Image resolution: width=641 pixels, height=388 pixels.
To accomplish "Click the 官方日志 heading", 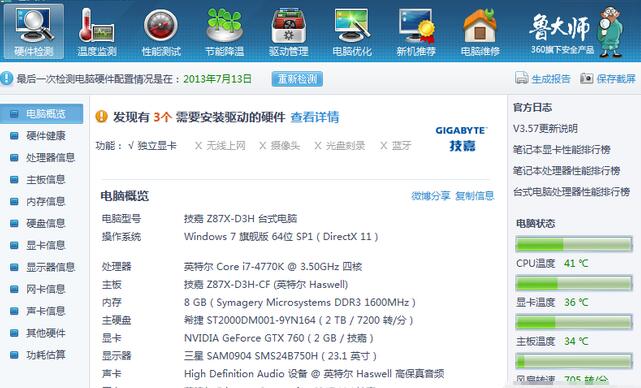I will click(x=532, y=108).
